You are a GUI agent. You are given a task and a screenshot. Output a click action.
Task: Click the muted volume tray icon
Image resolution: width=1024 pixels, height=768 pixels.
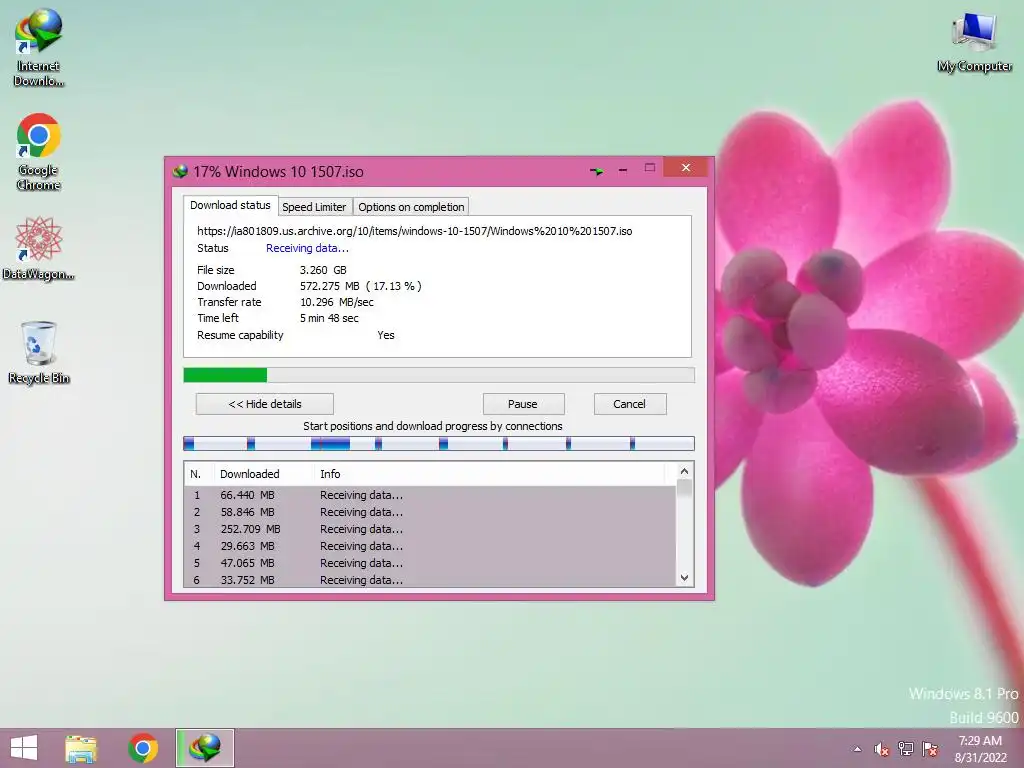tap(881, 749)
